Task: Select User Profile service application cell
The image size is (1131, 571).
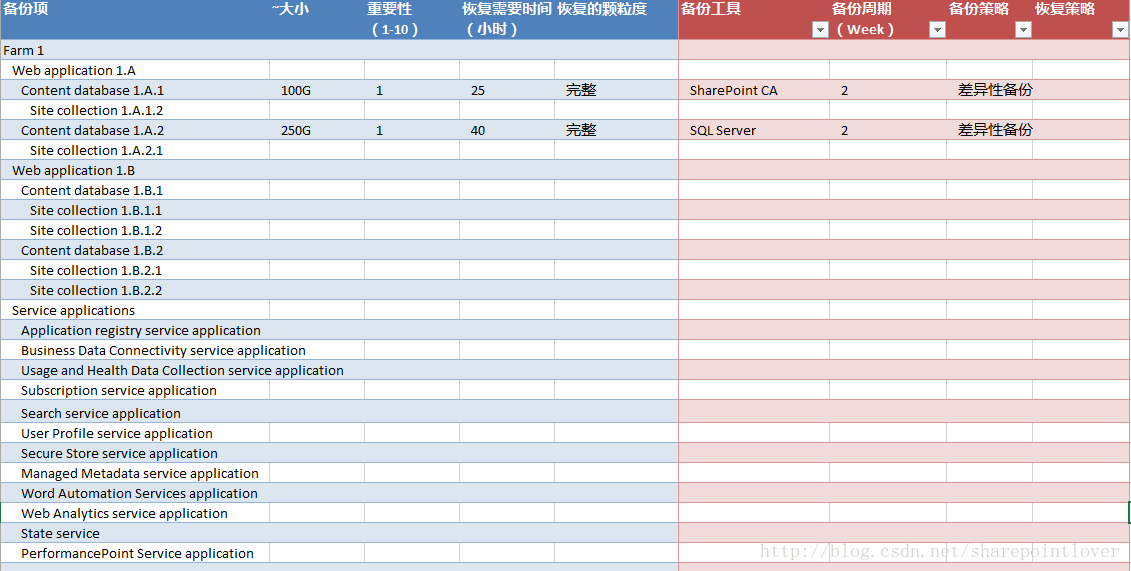Action: coord(135,433)
